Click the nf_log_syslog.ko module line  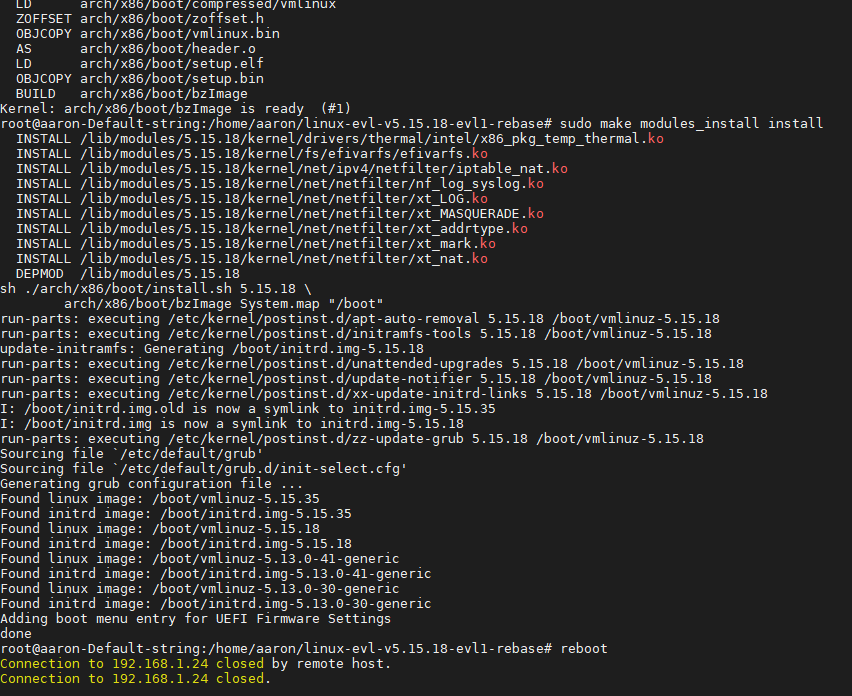pyautogui.click(x=280, y=184)
